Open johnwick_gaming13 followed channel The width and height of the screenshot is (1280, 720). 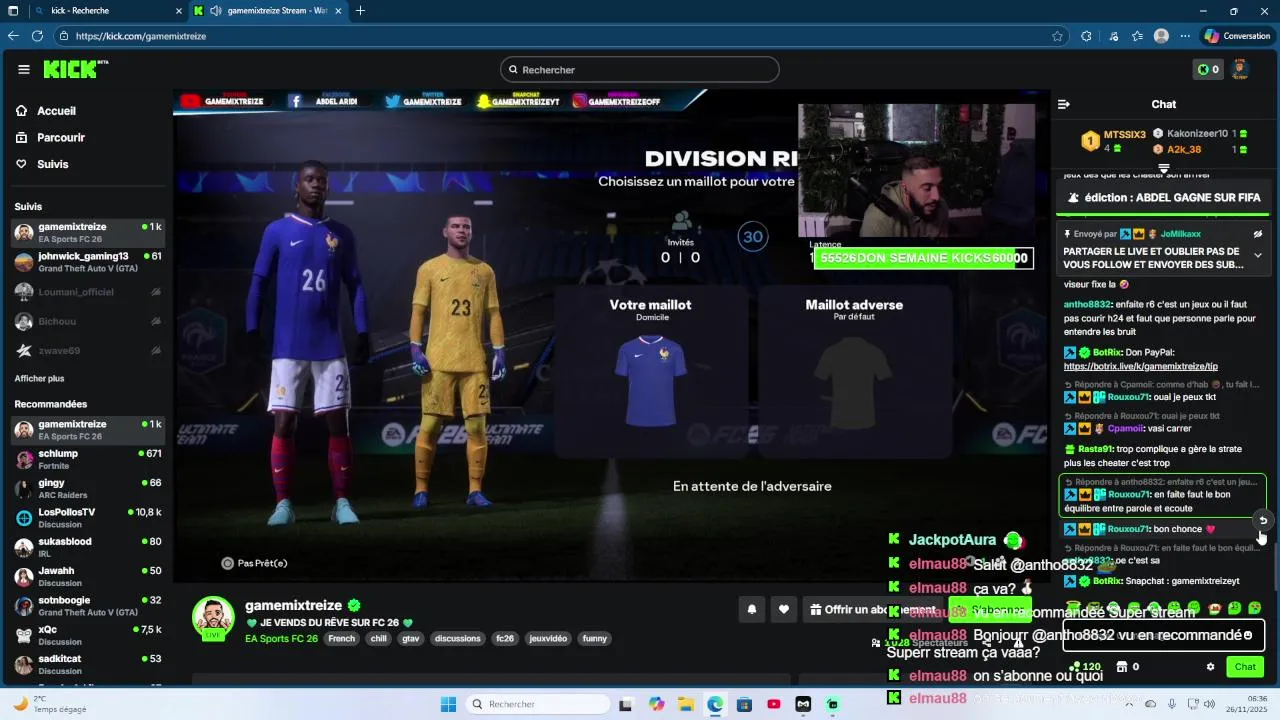(87, 262)
